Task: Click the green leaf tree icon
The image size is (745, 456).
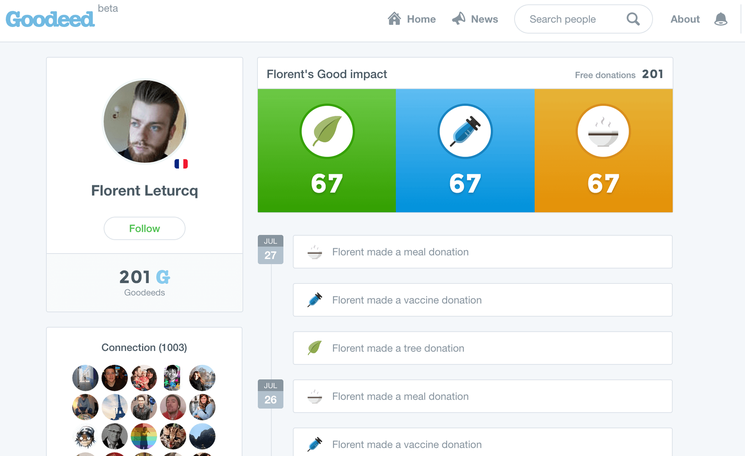Action: pos(327,131)
